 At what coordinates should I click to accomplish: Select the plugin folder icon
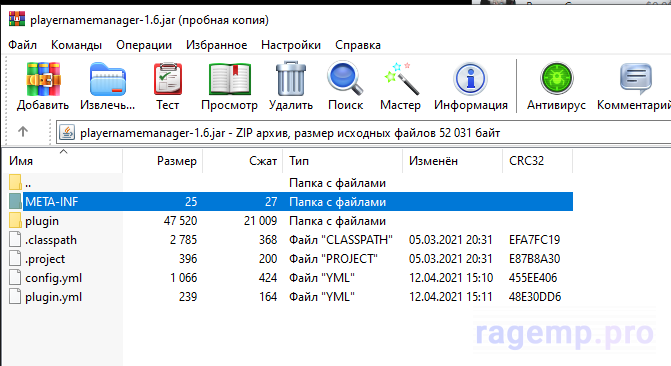15,220
